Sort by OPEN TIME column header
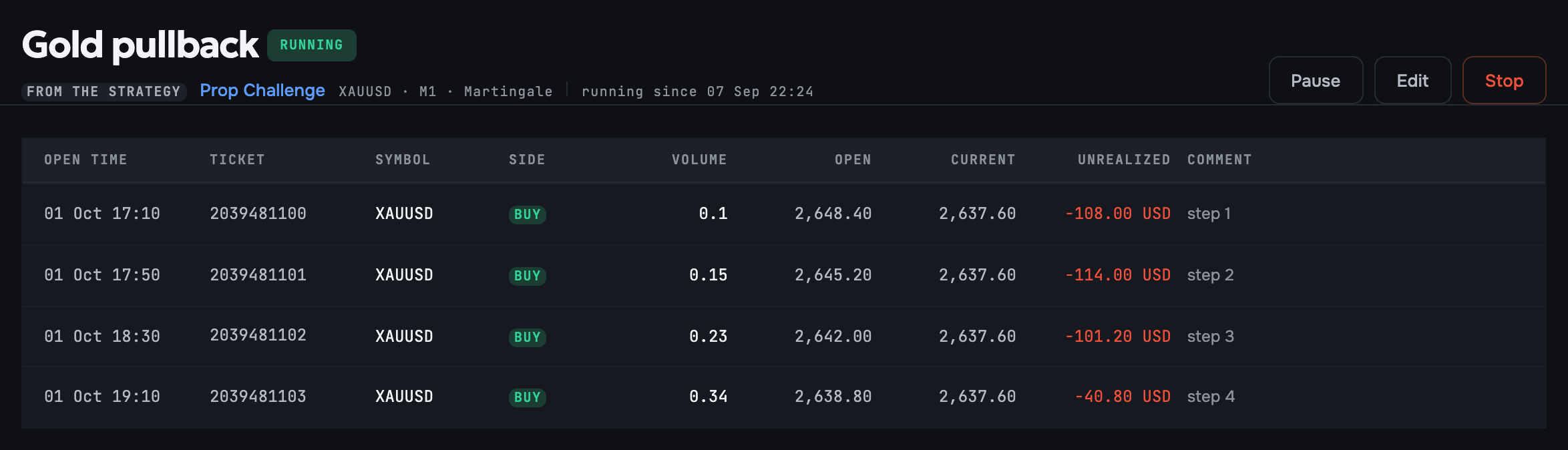Screen dimensions: 1568x450 (x=85, y=160)
